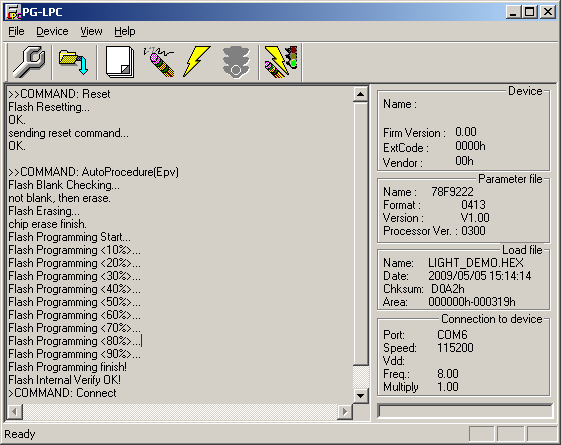
Task: Click the load file date 2009/05/05 15:14:14
Action: pyautogui.click(x=480, y=276)
